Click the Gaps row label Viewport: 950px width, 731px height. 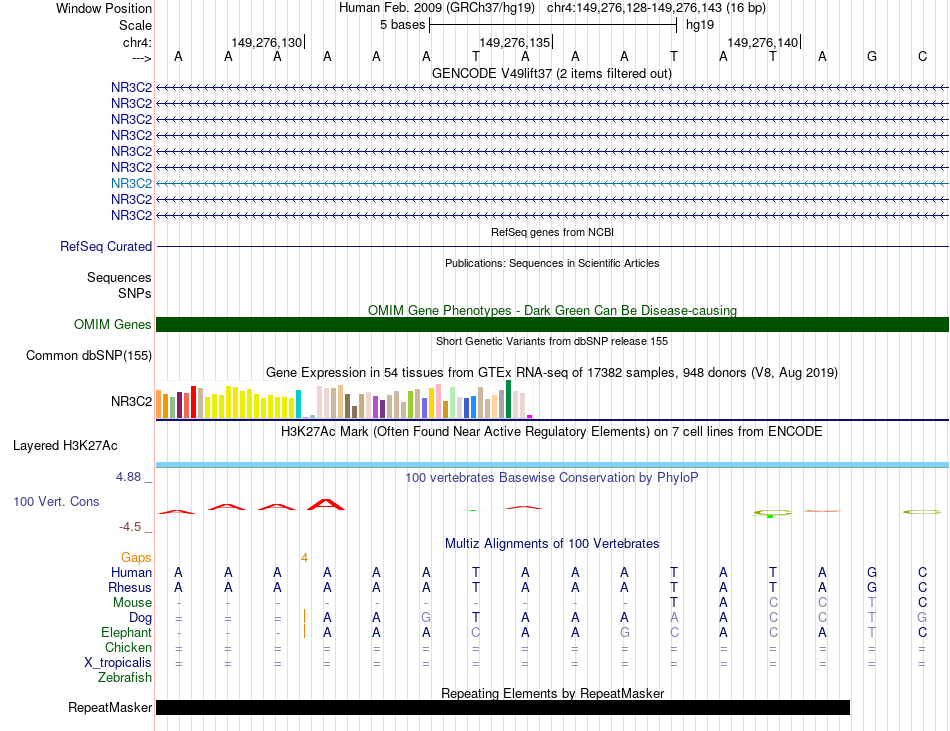[x=136, y=557]
